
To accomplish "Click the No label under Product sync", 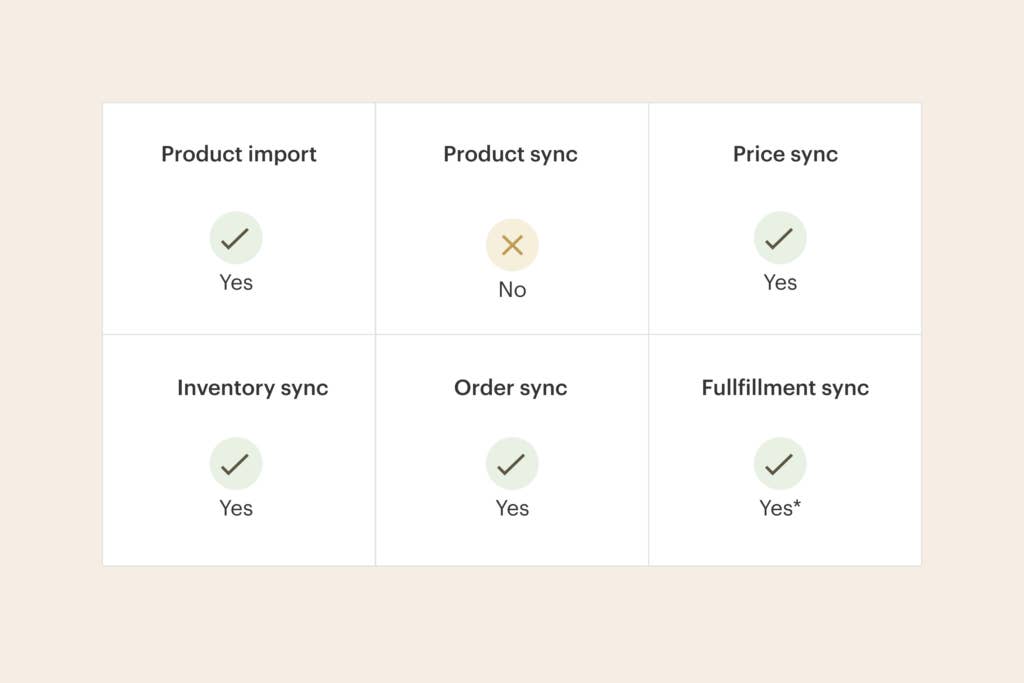I will [x=512, y=290].
